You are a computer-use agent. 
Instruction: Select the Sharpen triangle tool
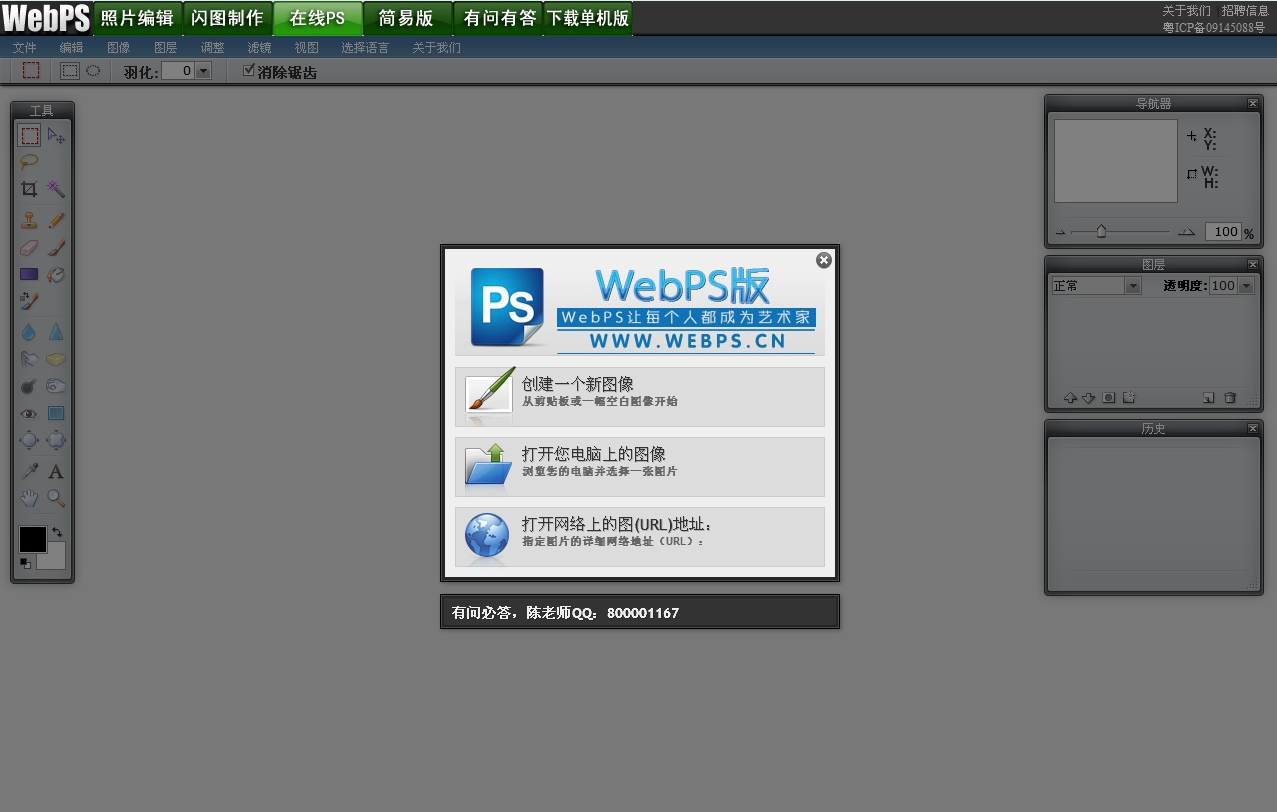tap(56, 332)
